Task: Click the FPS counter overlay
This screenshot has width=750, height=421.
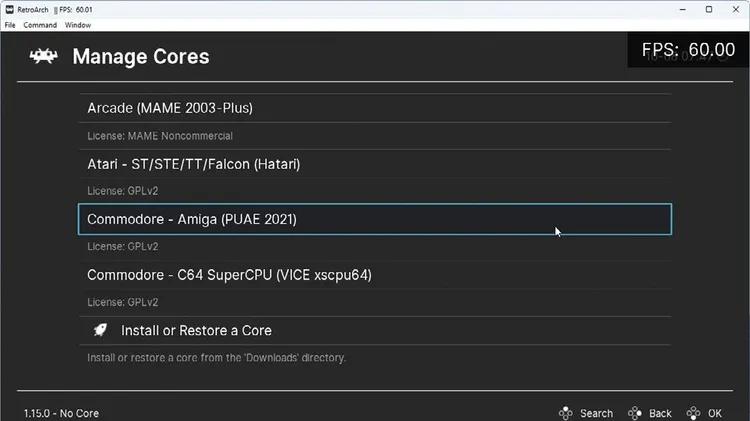Action: coord(688,50)
